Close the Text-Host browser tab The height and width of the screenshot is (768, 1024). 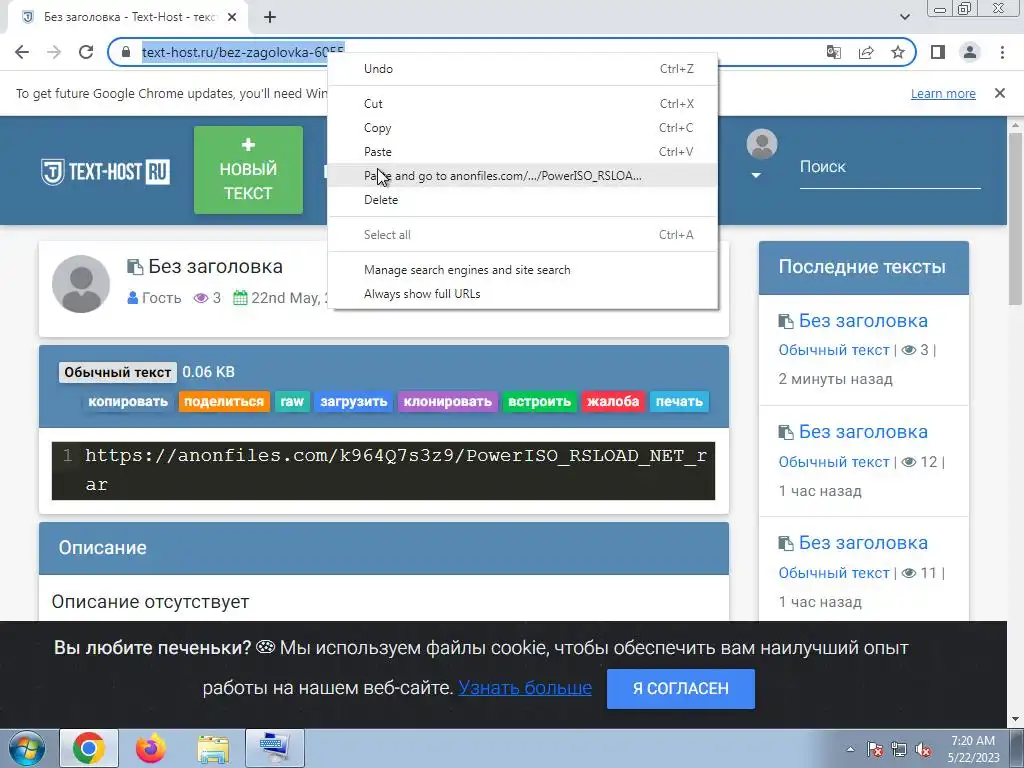click(232, 17)
